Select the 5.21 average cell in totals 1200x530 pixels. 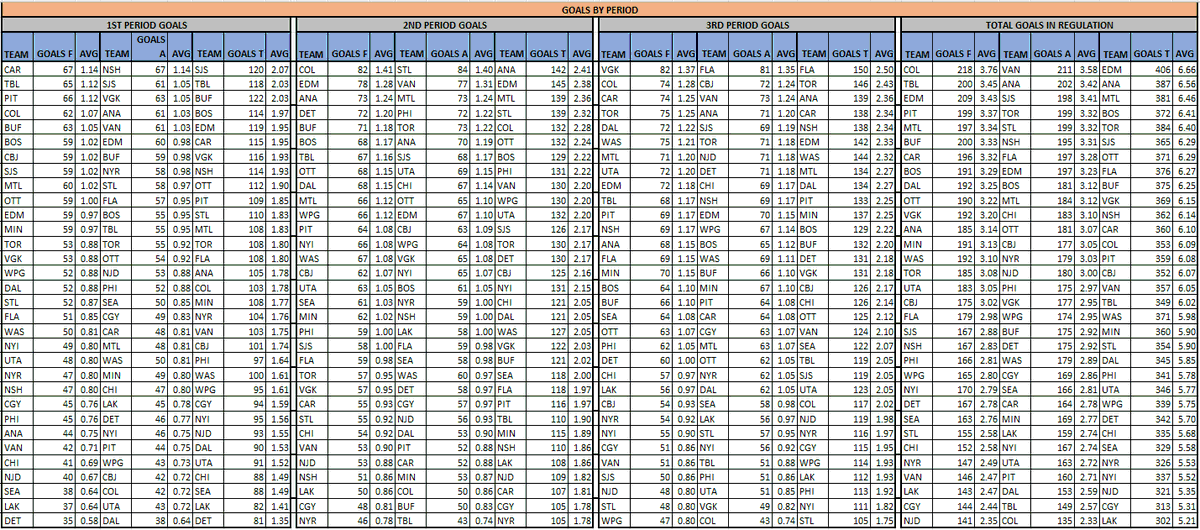[x=1187, y=520]
